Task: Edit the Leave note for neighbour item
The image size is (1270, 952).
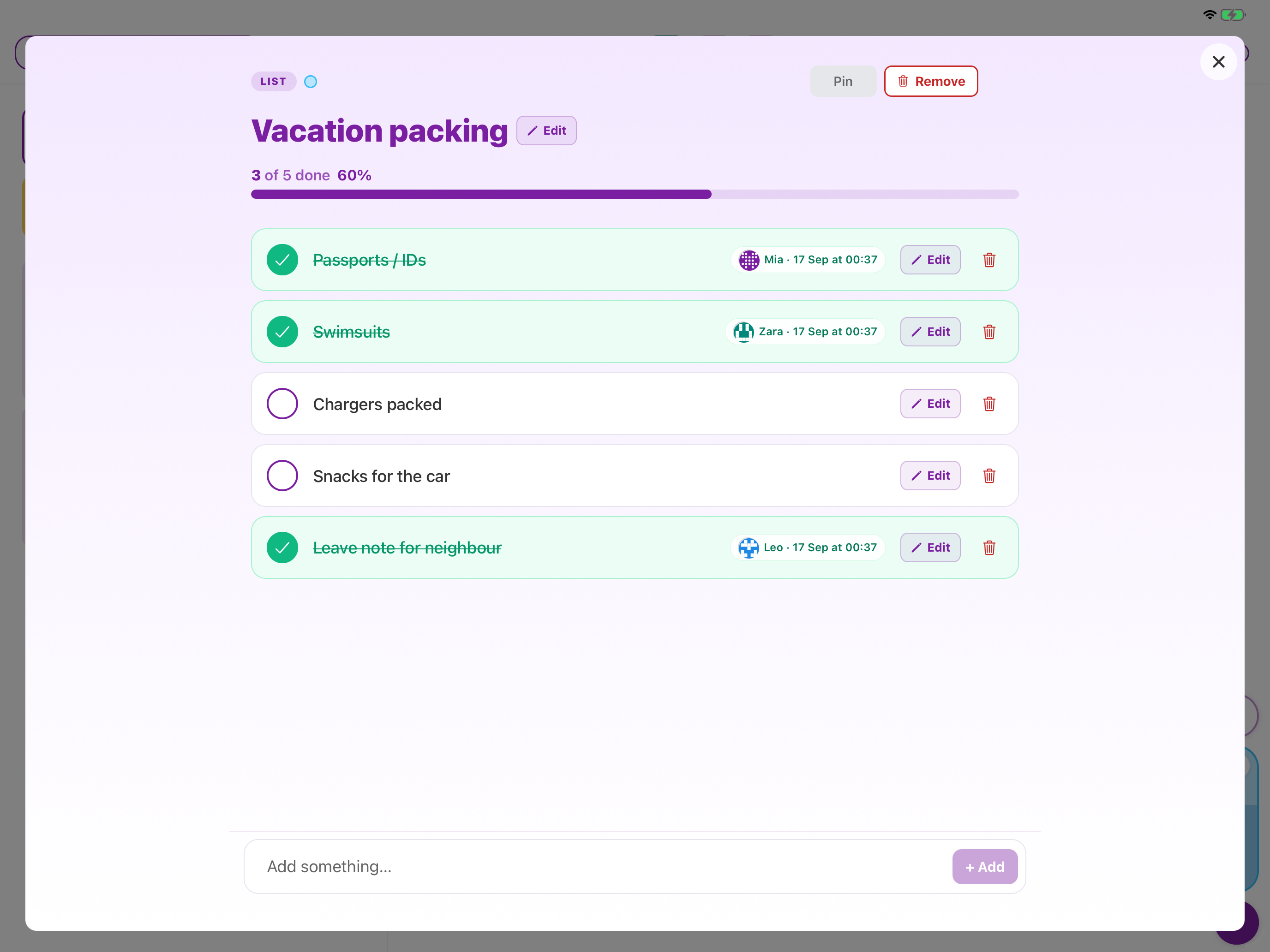Action: click(x=930, y=548)
